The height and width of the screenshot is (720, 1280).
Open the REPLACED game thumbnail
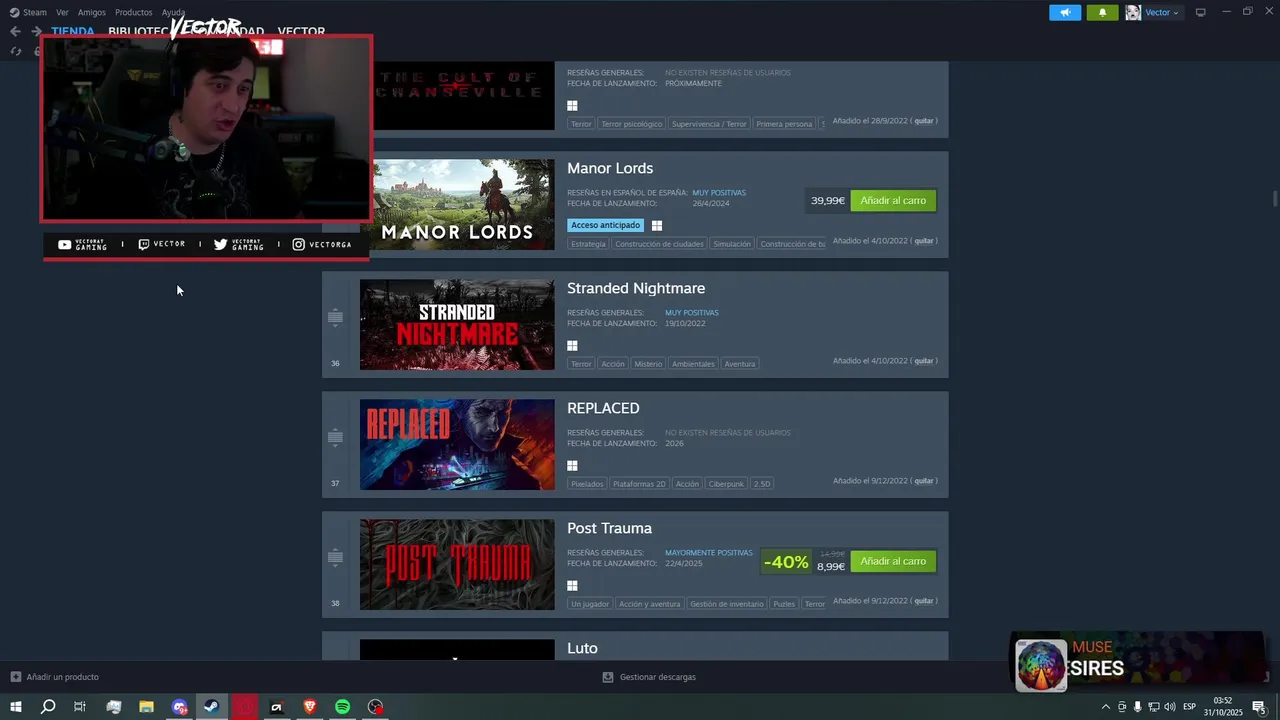(457, 445)
